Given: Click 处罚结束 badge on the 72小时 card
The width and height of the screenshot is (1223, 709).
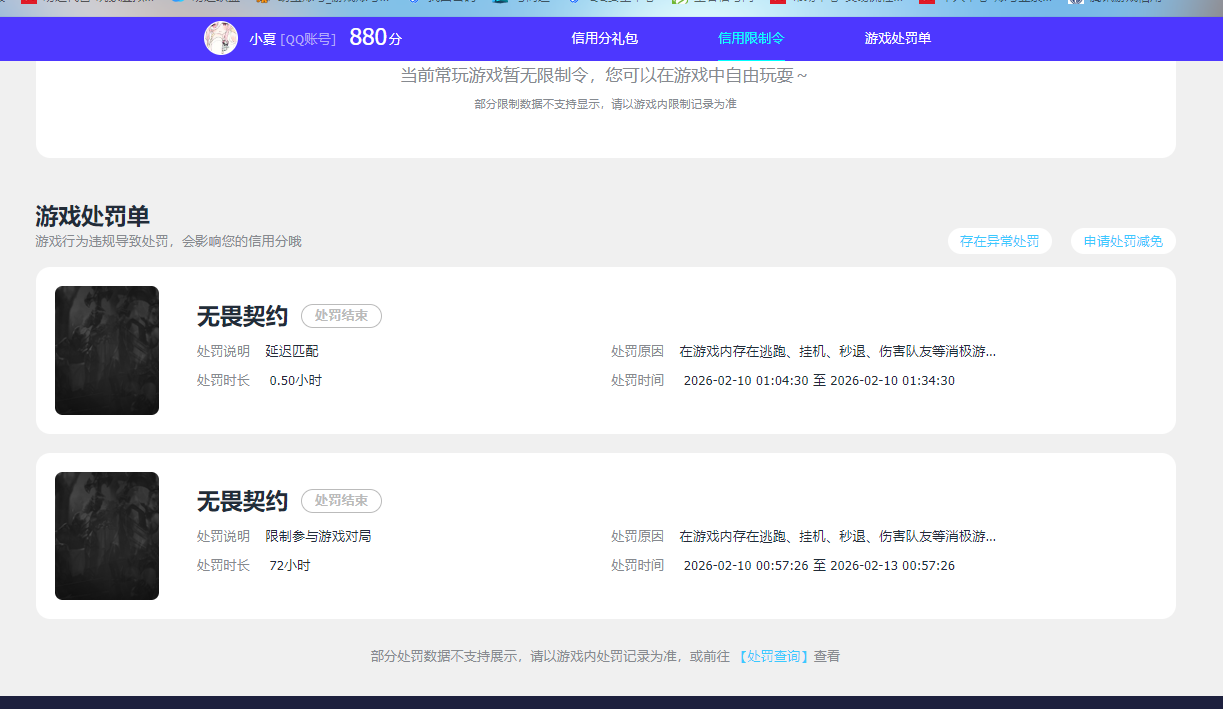Looking at the screenshot, I should coord(341,501).
